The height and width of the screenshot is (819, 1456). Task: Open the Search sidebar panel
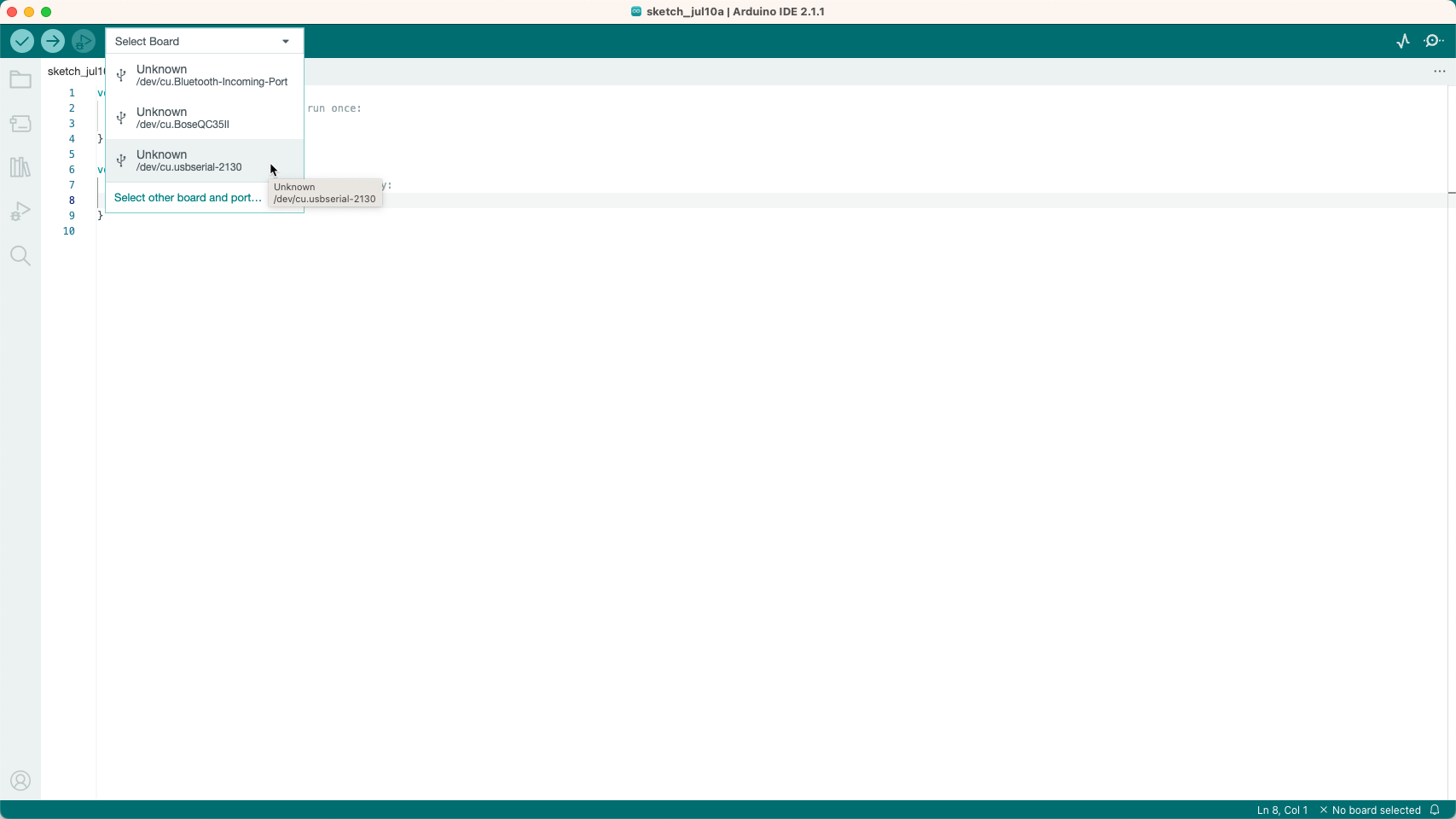[20, 256]
